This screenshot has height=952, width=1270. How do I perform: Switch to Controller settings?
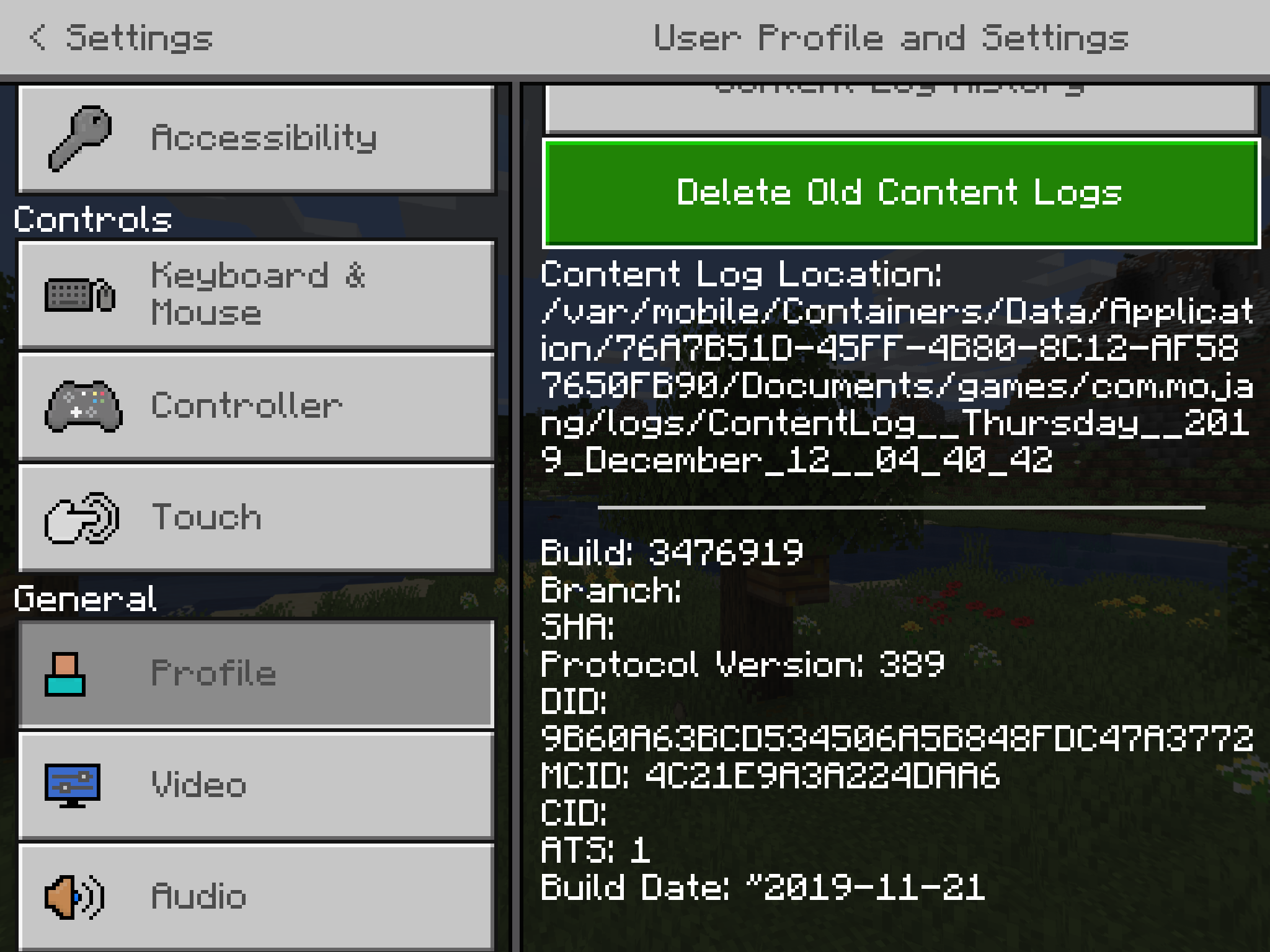click(256, 406)
